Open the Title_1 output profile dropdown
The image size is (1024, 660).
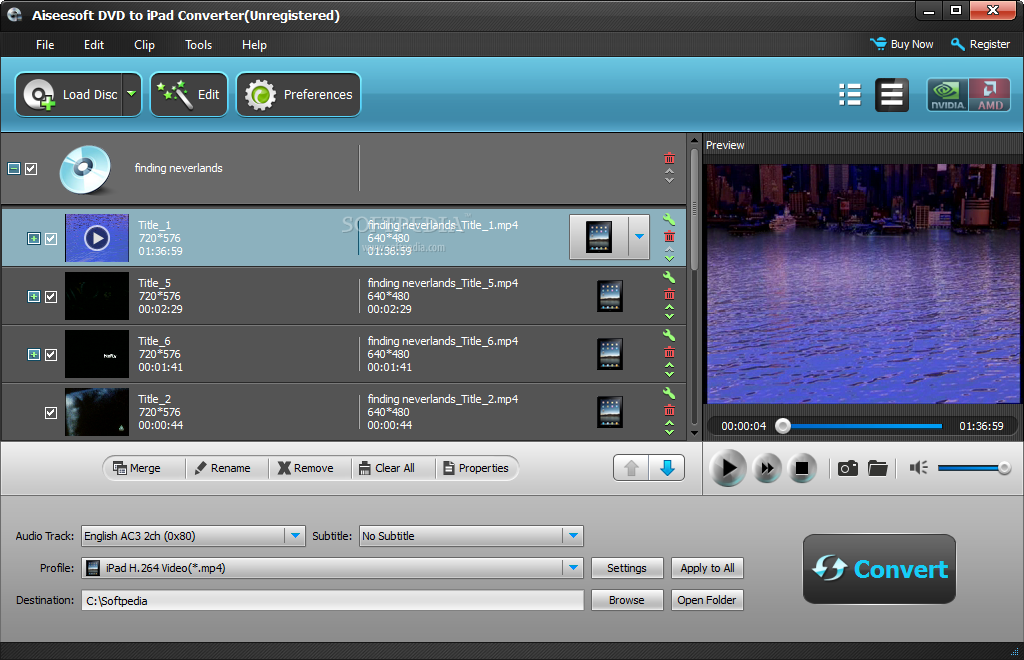pos(639,237)
